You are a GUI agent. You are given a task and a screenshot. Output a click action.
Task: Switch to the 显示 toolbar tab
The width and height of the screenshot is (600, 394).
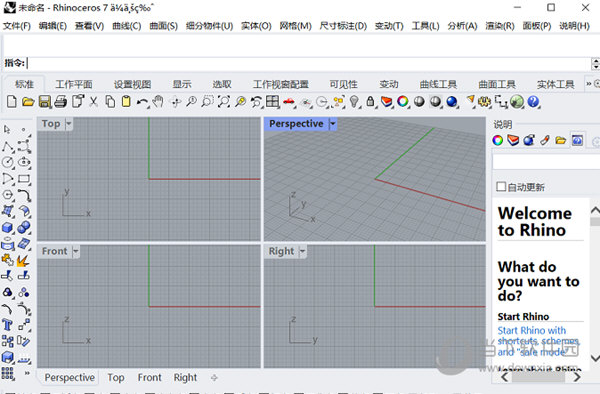pyautogui.click(x=182, y=84)
